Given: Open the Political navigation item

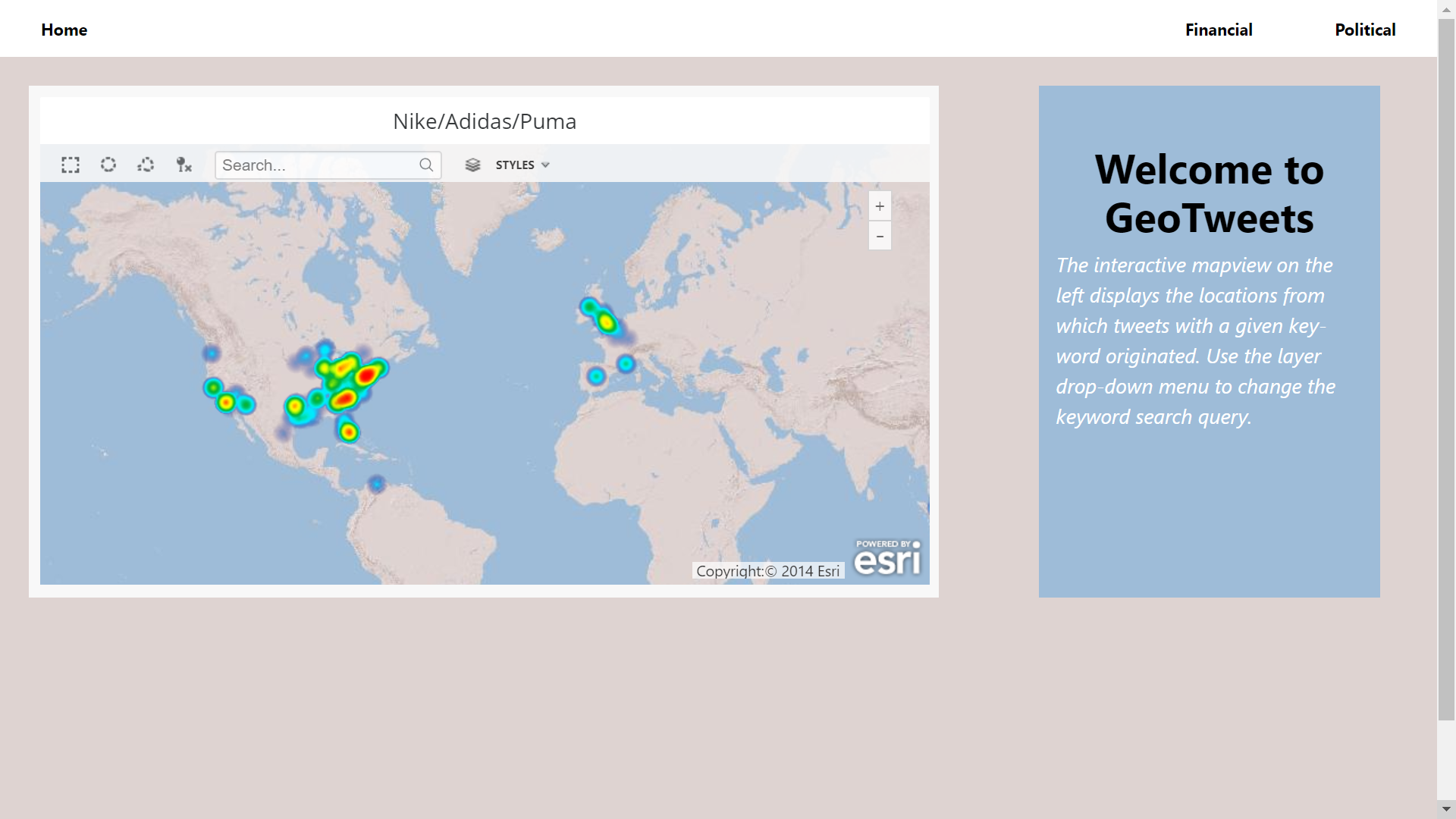Looking at the screenshot, I should pyautogui.click(x=1365, y=30).
